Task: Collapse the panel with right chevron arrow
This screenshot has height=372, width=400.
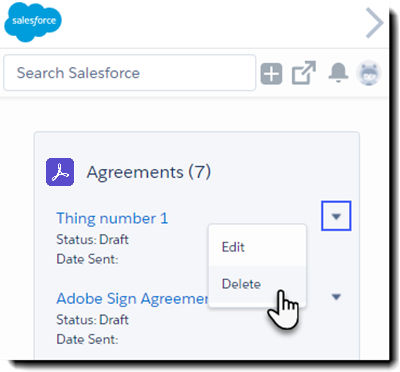Action: 375,23
